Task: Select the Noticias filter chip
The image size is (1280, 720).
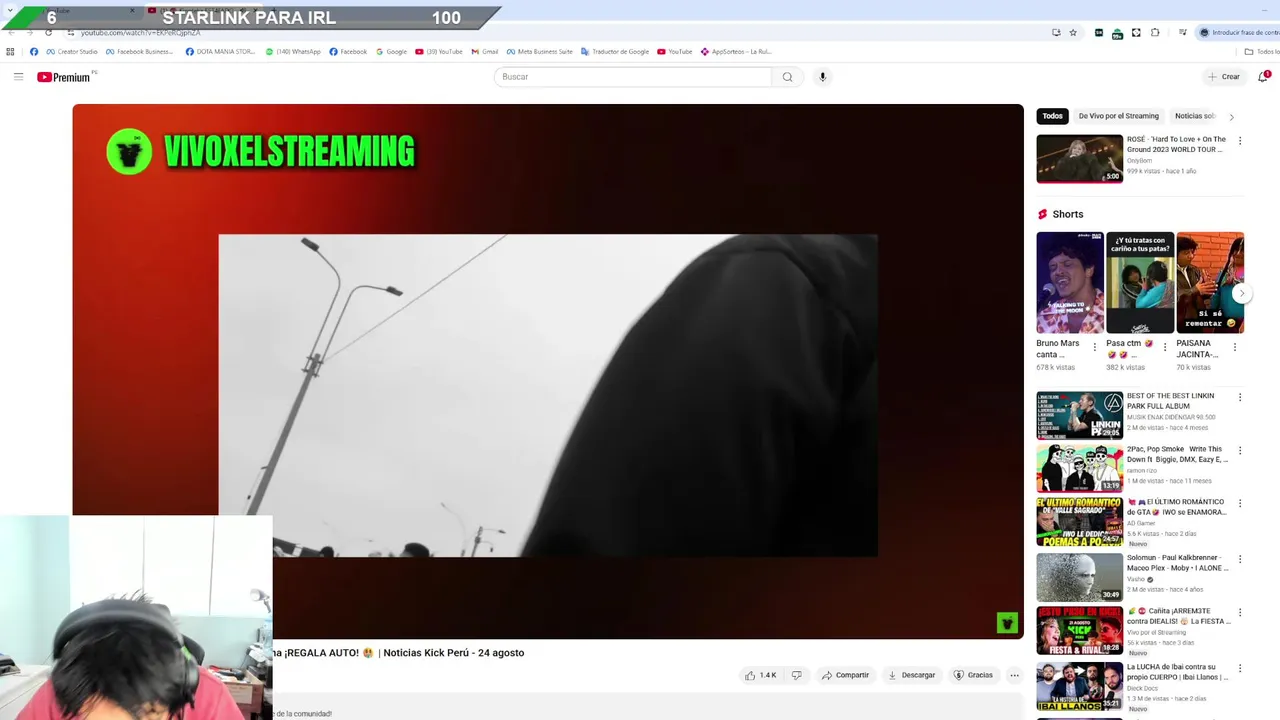Action: 1194,116
